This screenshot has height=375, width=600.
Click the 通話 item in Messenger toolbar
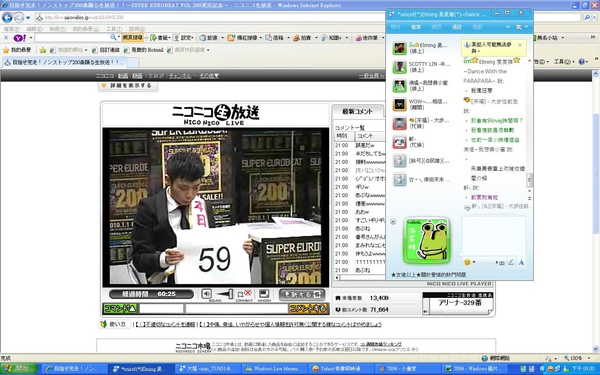tap(457, 27)
